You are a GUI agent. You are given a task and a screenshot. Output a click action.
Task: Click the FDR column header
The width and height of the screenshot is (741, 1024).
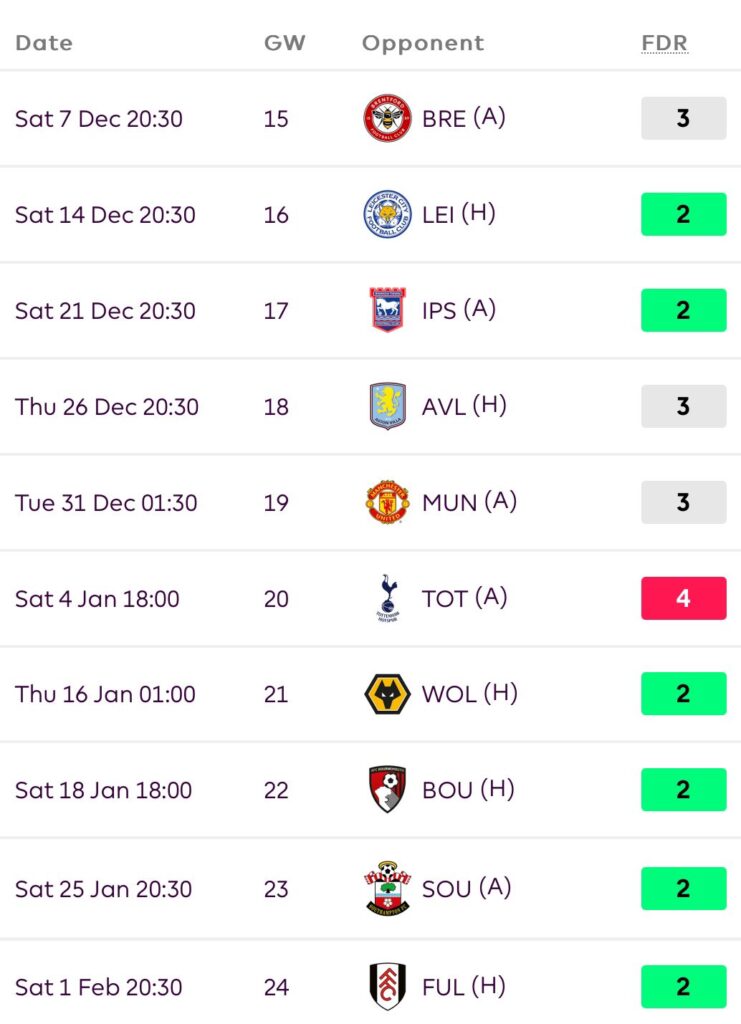[664, 43]
